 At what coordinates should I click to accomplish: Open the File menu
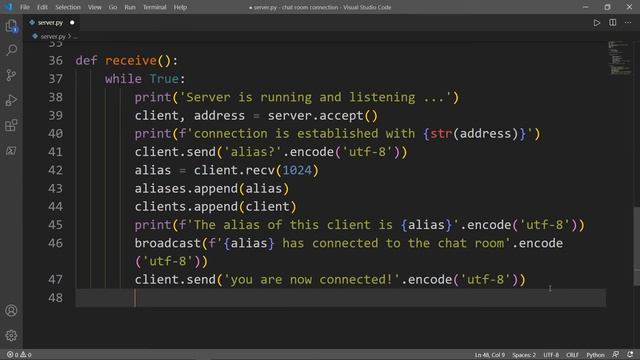[25, 7]
